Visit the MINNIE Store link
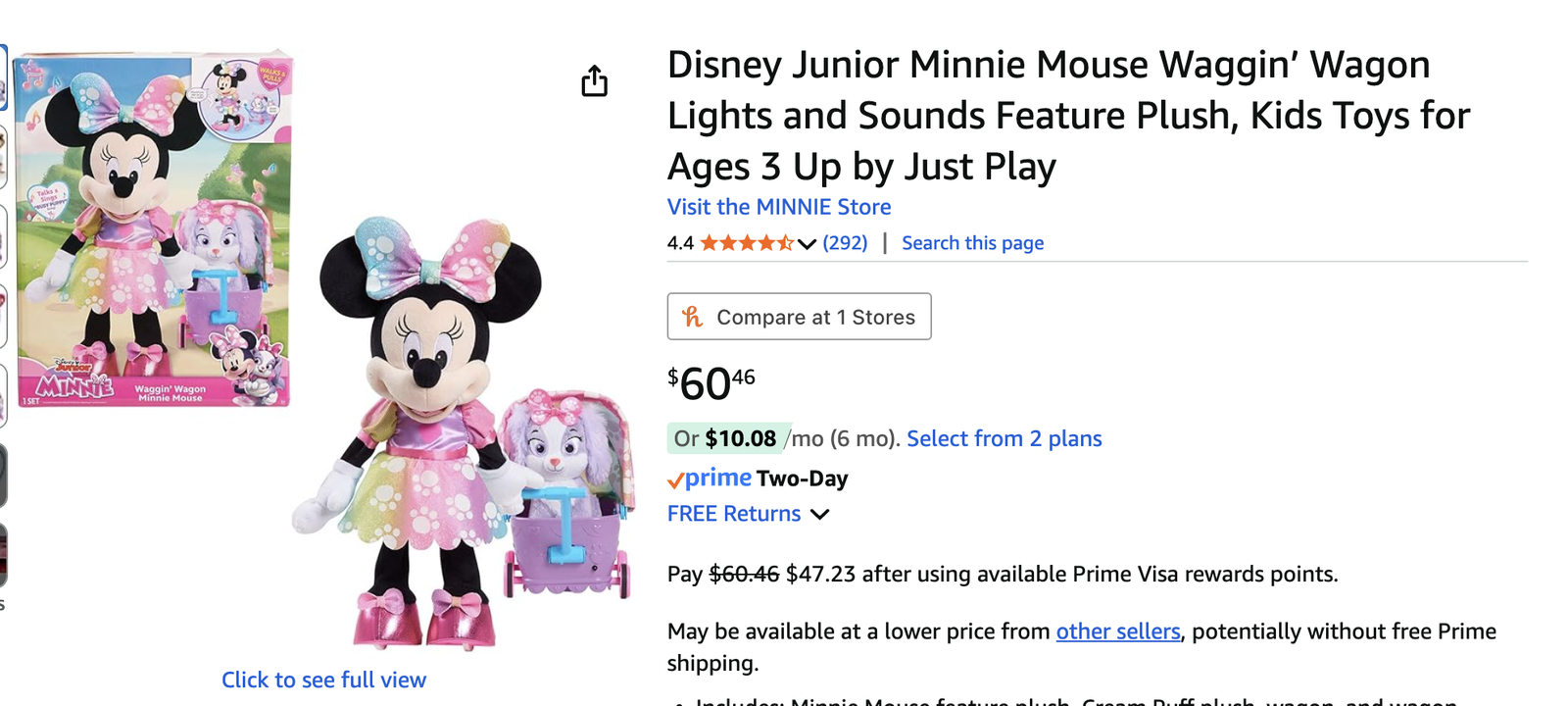Screen dimensions: 1568x706 coord(779,207)
